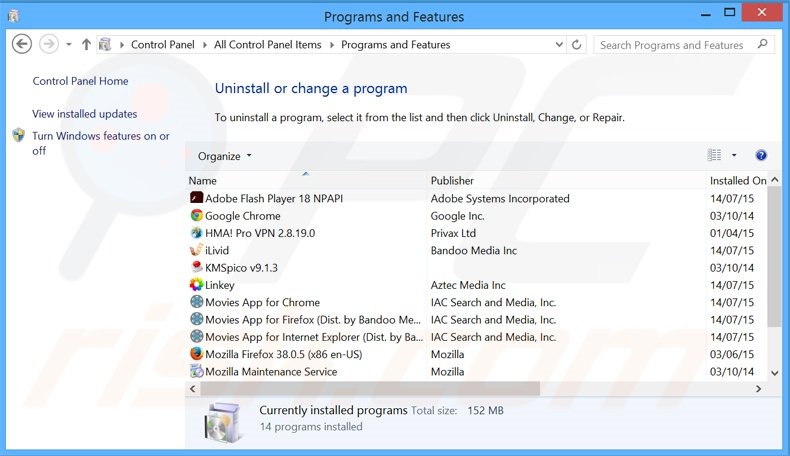Open View installed updates link
The height and width of the screenshot is (456, 790).
click(84, 114)
